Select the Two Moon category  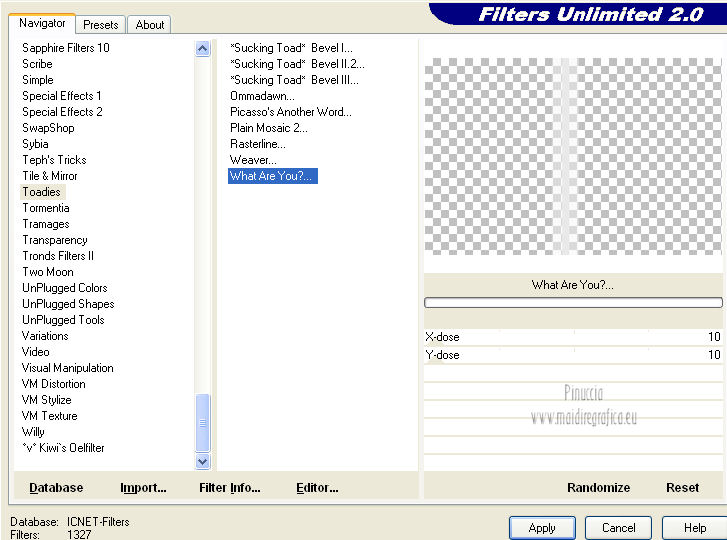click(48, 272)
